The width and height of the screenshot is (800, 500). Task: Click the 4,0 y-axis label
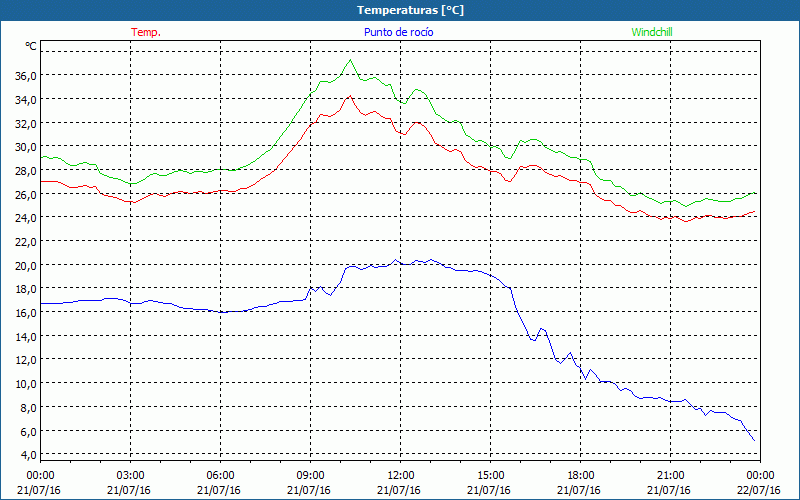click(29, 455)
